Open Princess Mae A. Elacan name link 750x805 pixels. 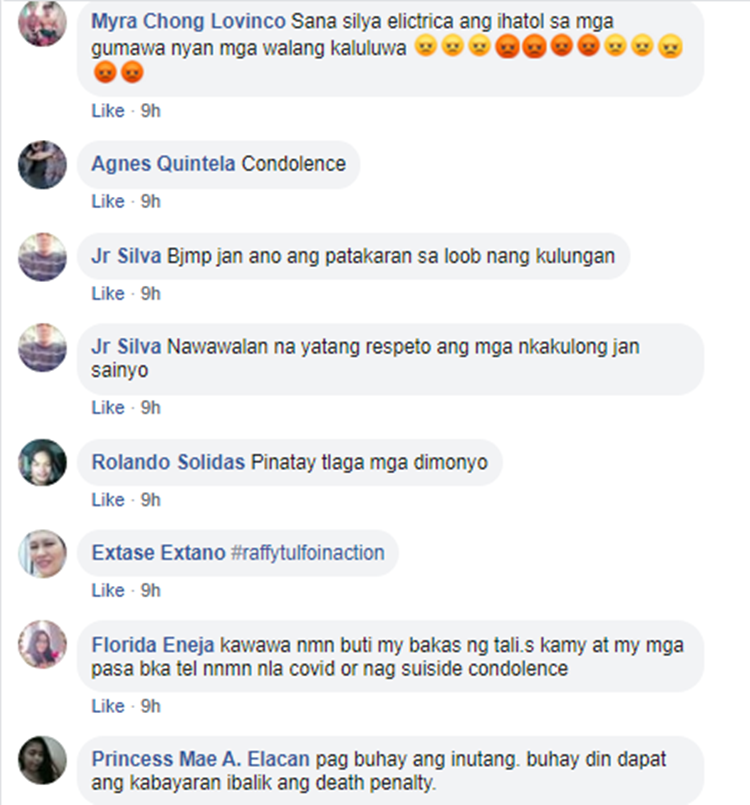tap(200, 759)
